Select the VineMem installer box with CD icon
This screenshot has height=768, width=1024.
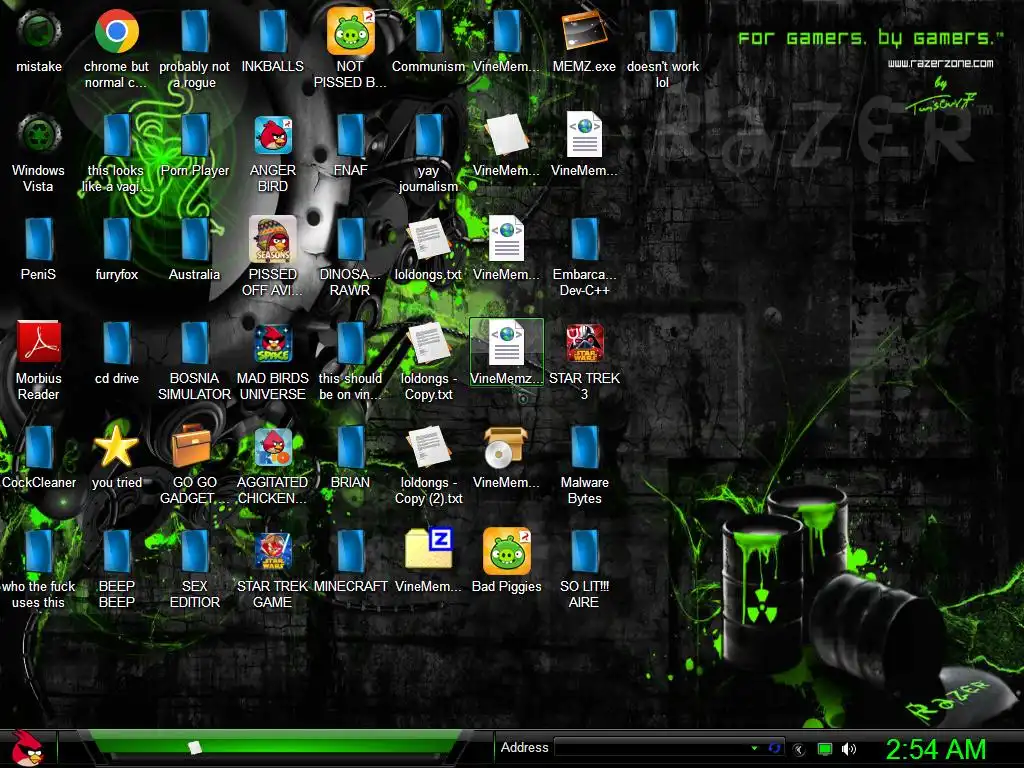(x=506, y=447)
